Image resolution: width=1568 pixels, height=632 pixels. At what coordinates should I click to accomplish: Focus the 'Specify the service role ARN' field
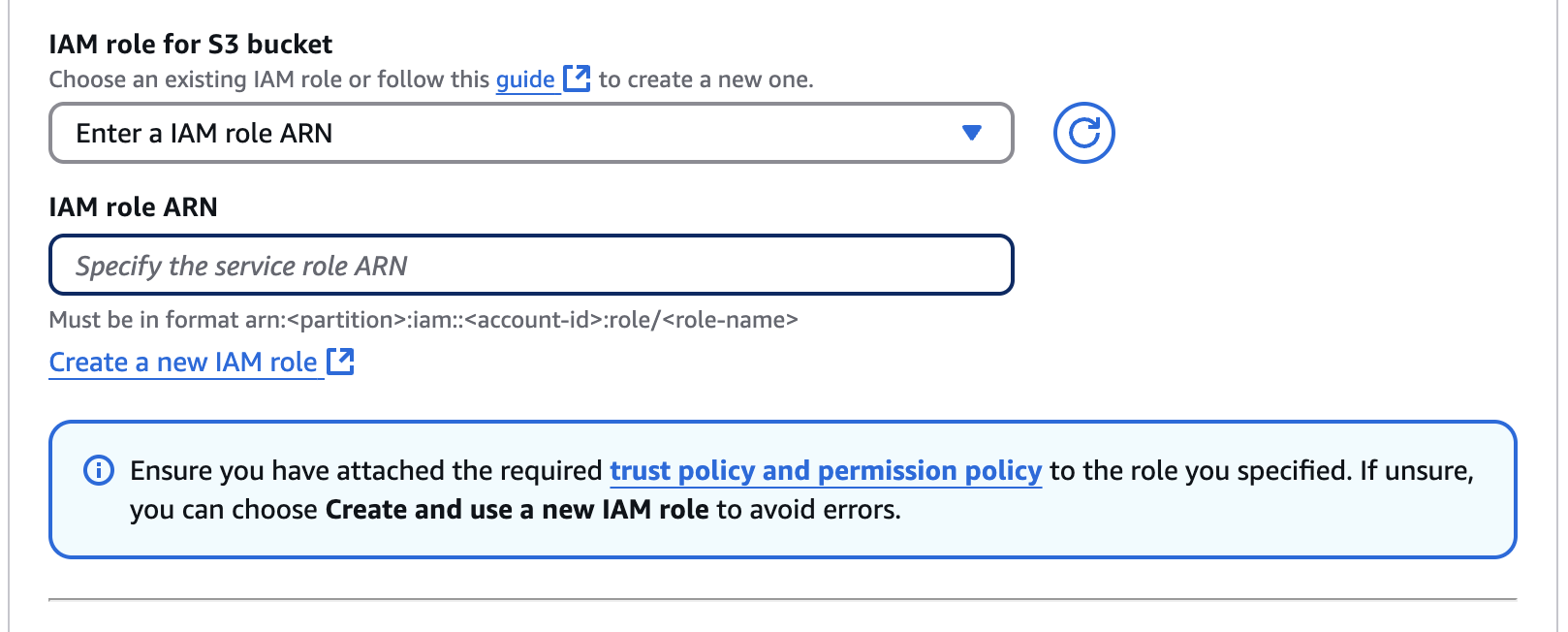coord(530,265)
